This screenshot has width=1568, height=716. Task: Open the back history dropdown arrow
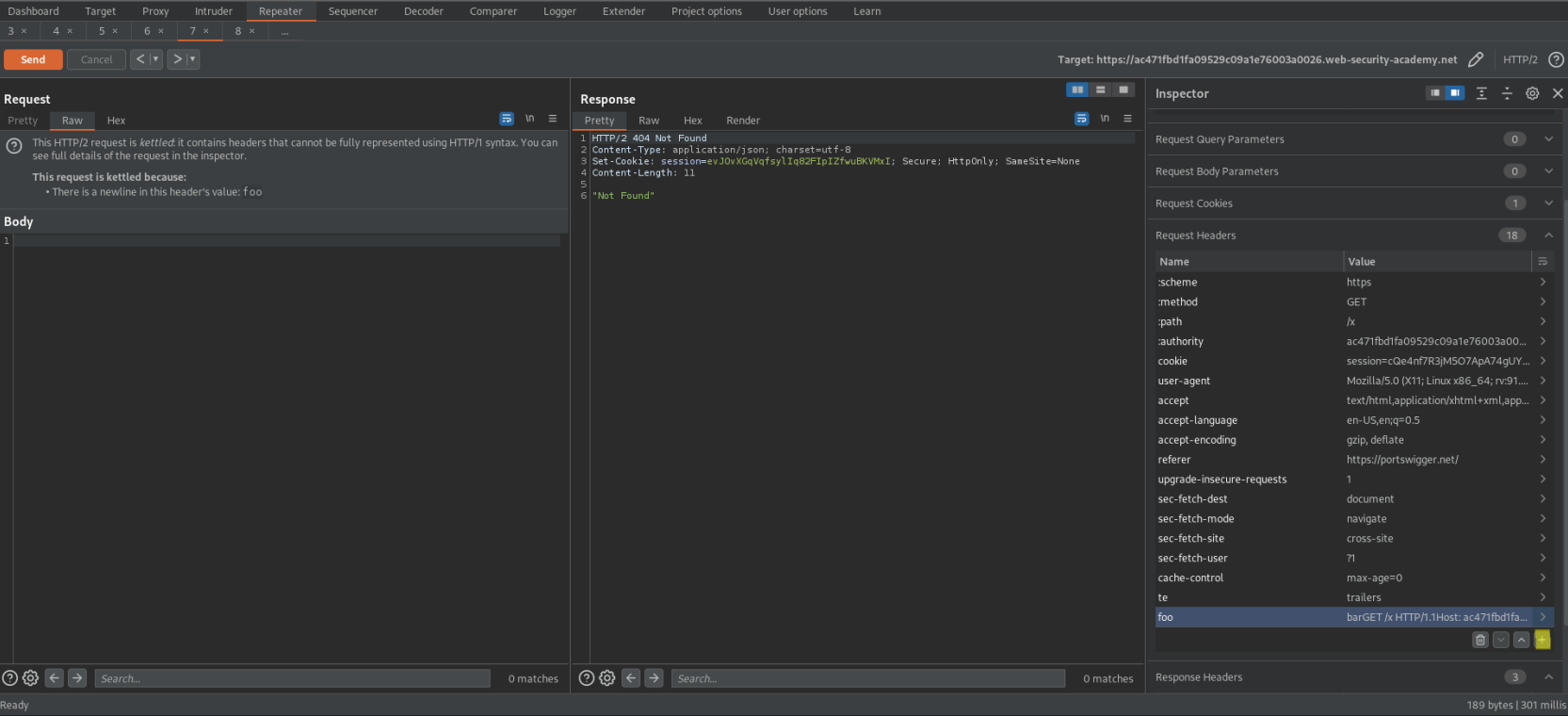tap(156, 59)
